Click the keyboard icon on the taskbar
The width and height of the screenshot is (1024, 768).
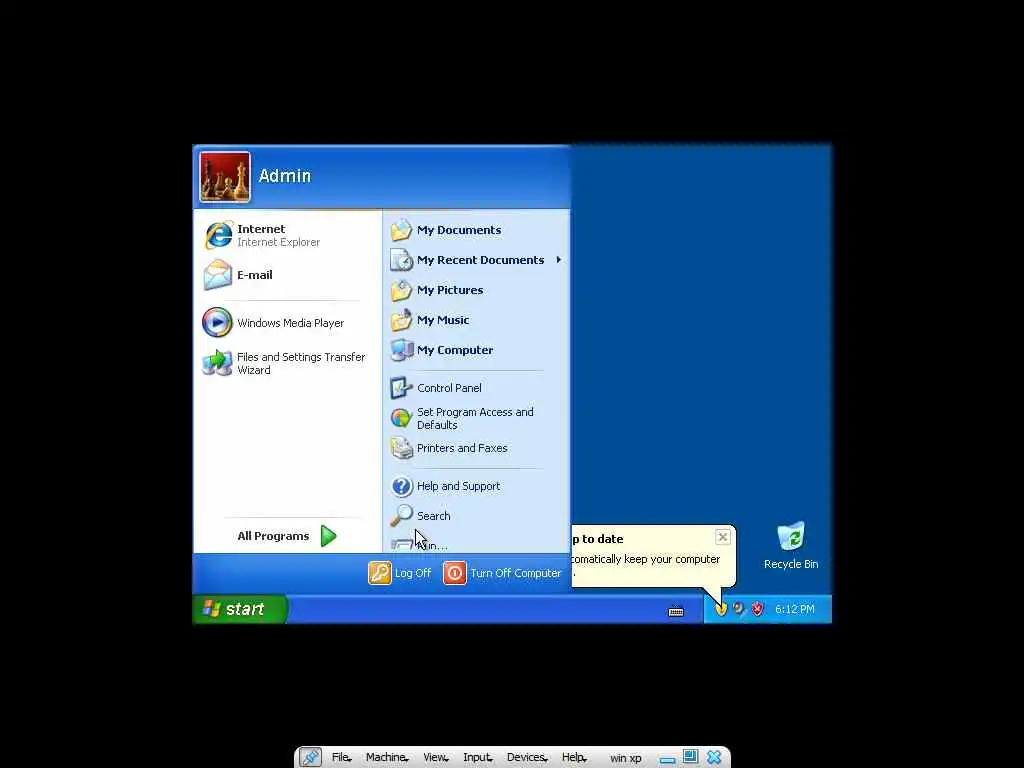676,611
